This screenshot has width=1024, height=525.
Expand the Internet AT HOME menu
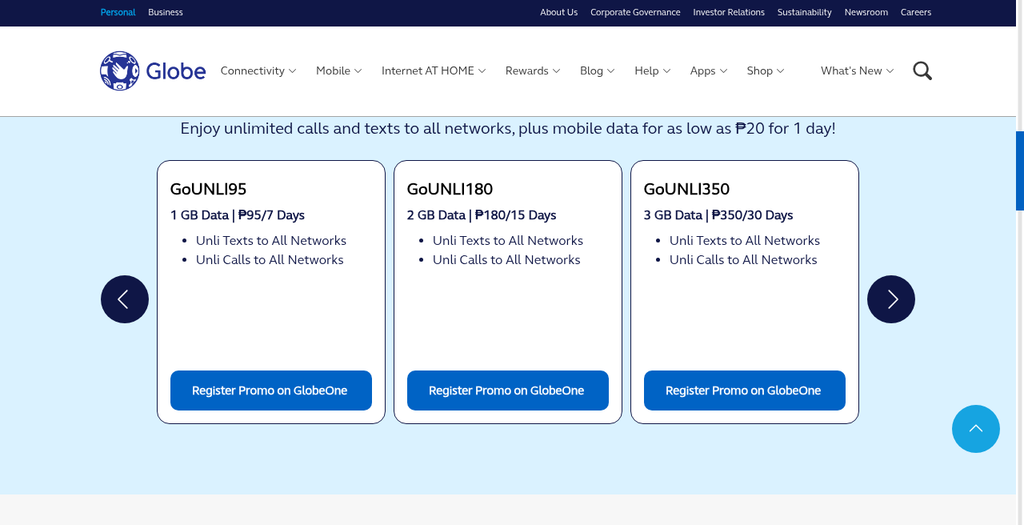pos(434,71)
